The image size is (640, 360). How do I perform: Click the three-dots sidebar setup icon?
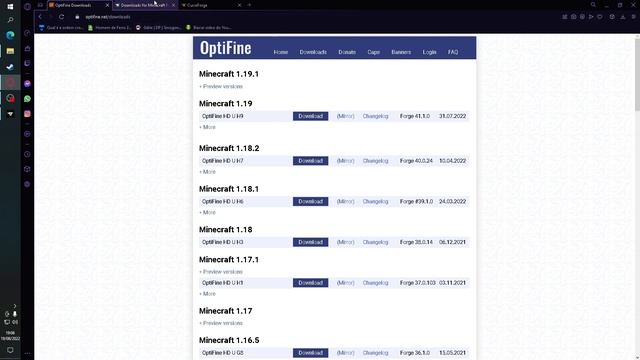click(x=27, y=353)
